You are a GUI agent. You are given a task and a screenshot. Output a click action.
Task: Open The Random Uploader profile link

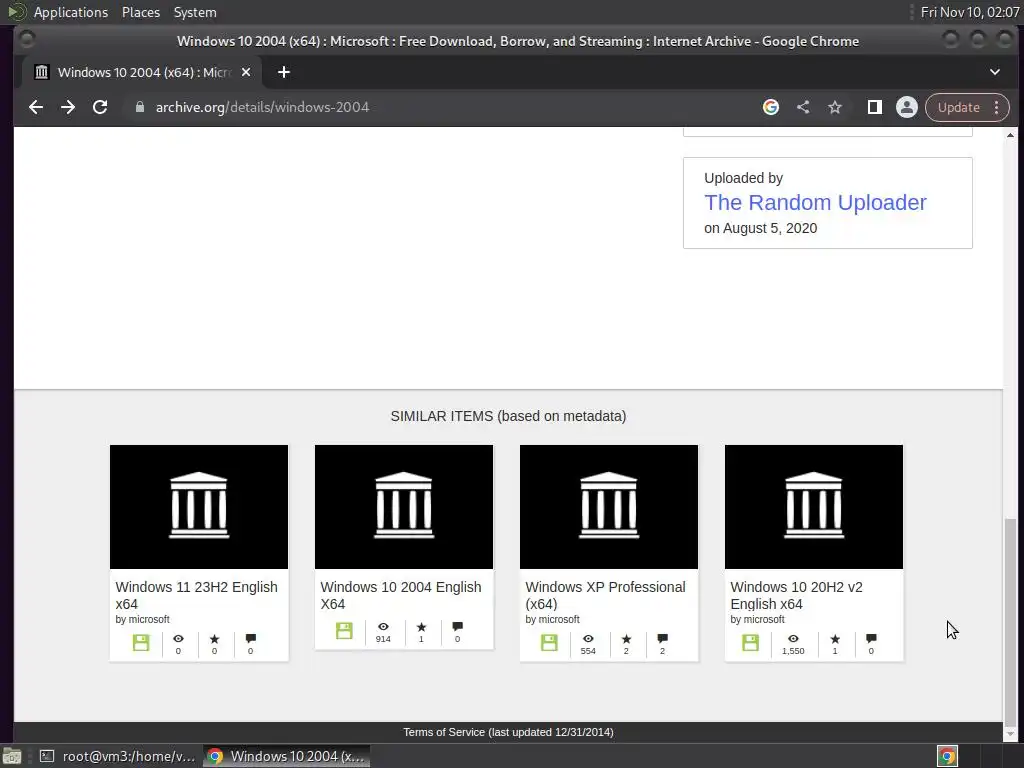[815, 202]
